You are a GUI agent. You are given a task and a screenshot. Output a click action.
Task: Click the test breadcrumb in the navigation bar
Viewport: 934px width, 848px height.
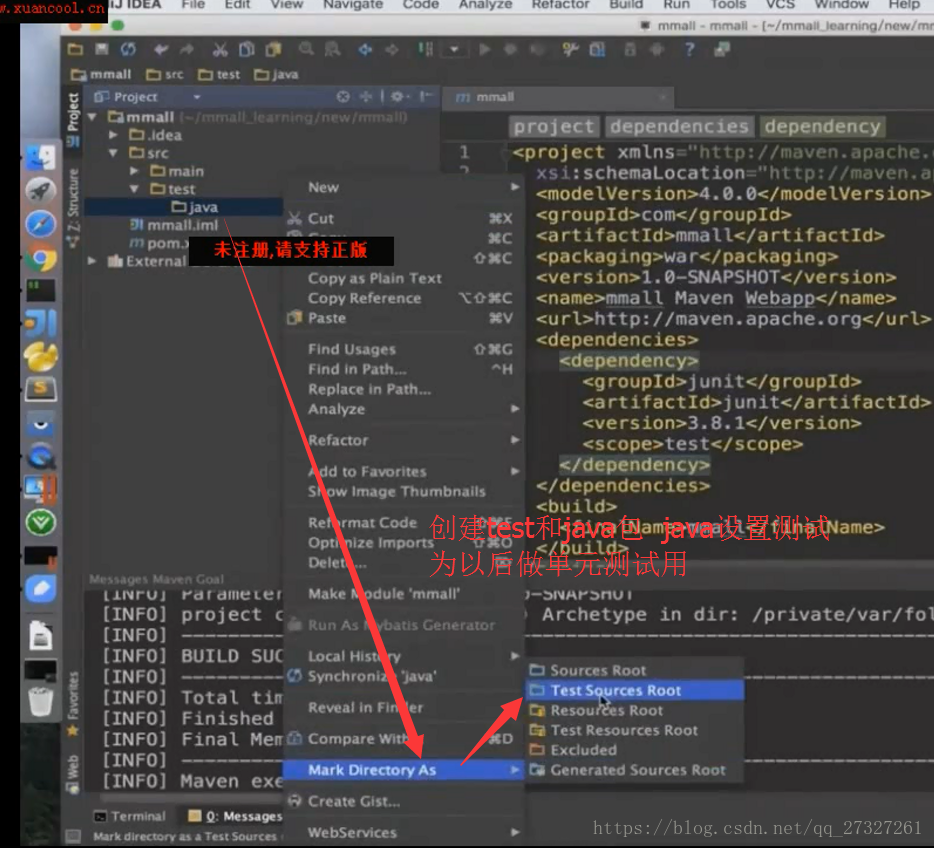coord(219,74)
